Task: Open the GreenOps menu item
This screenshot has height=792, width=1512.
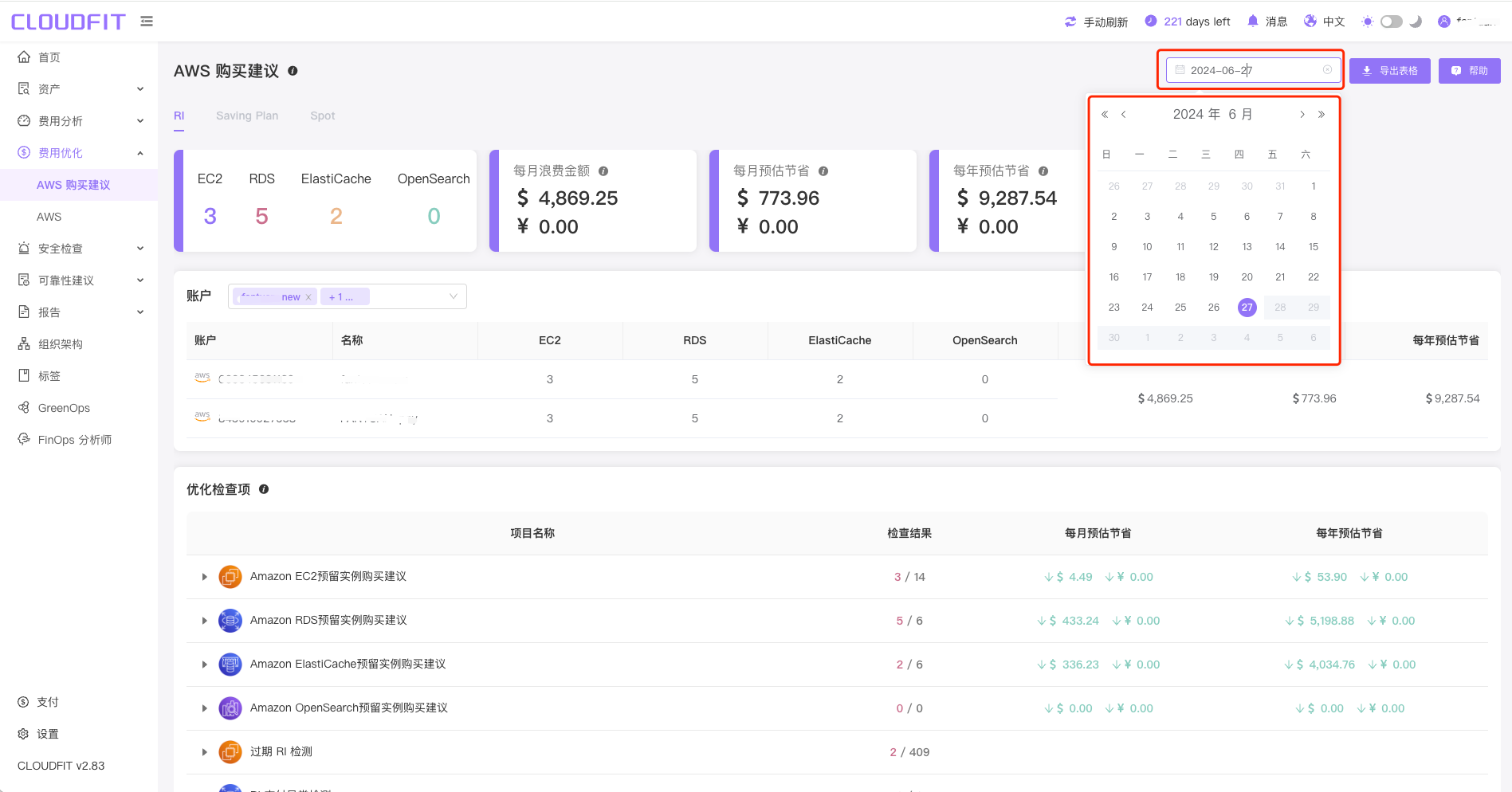Action: coord(79,408)
